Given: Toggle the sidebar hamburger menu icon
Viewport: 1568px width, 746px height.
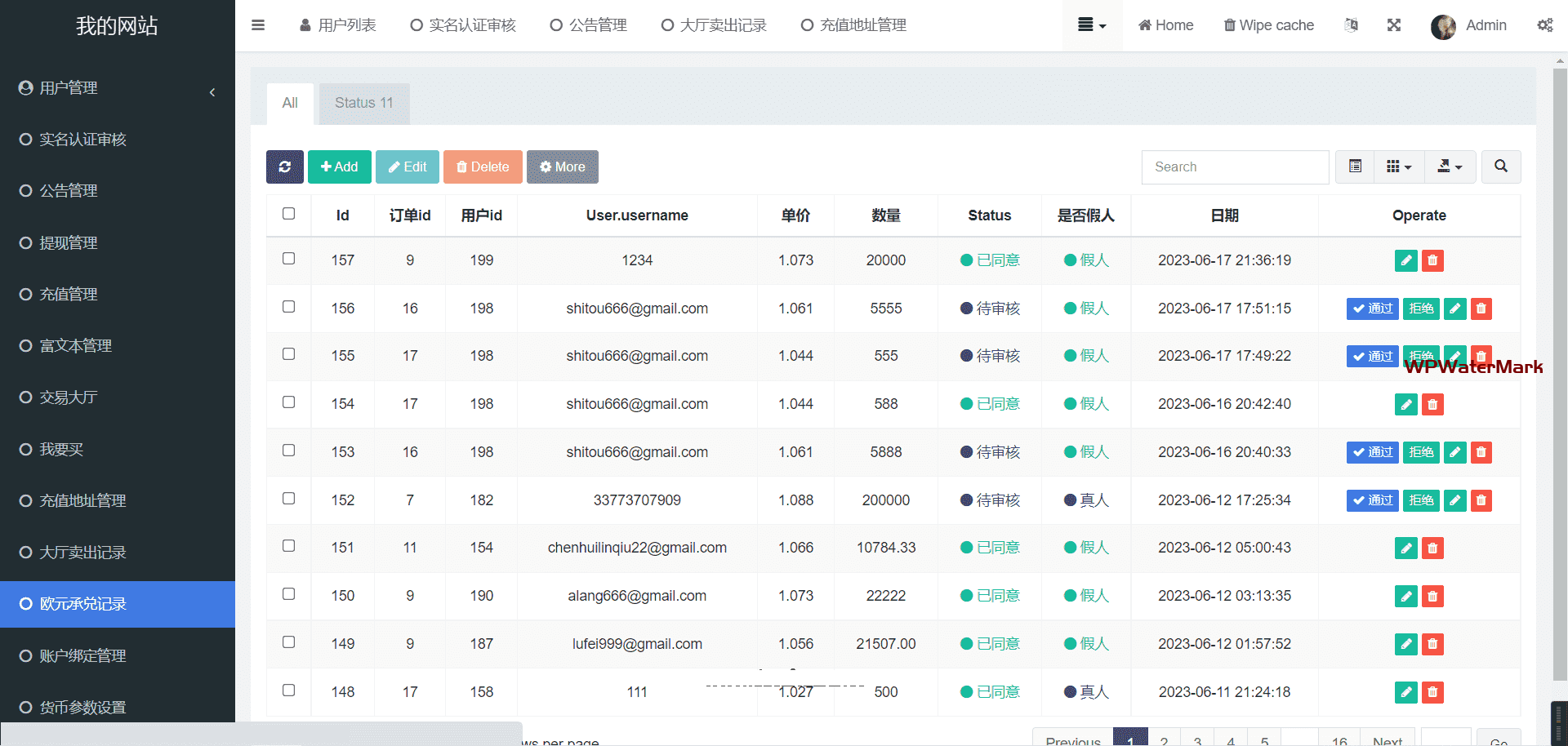Looking at the screenshot, I should point(258,25).
